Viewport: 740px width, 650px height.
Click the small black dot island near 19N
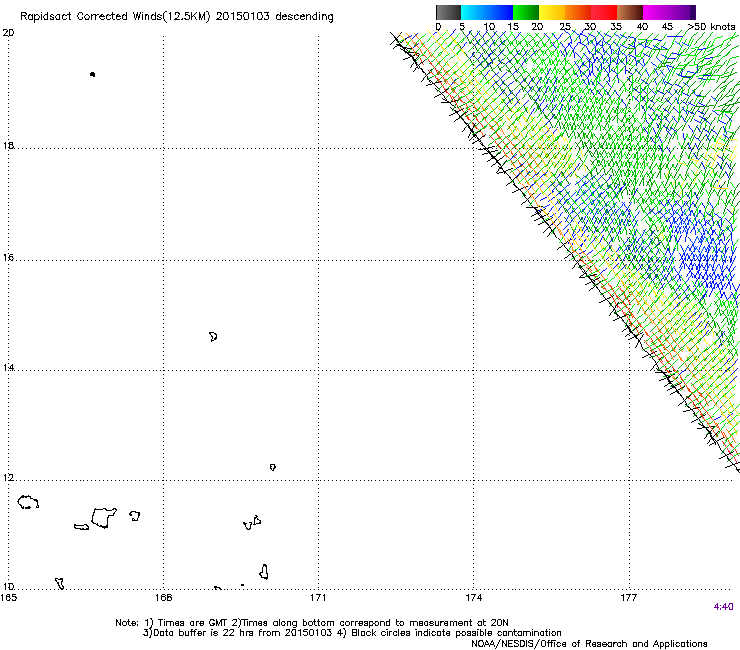[92, 74]
